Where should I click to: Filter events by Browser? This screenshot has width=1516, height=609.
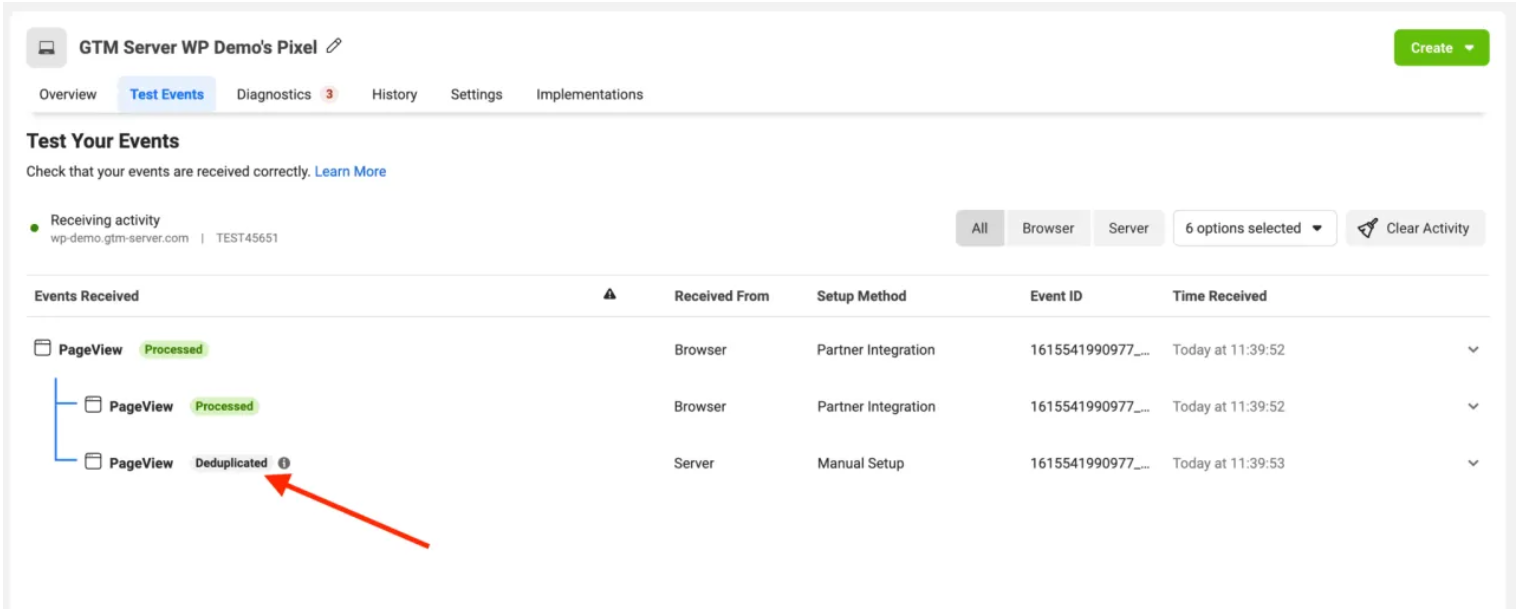click(1048, 228)
